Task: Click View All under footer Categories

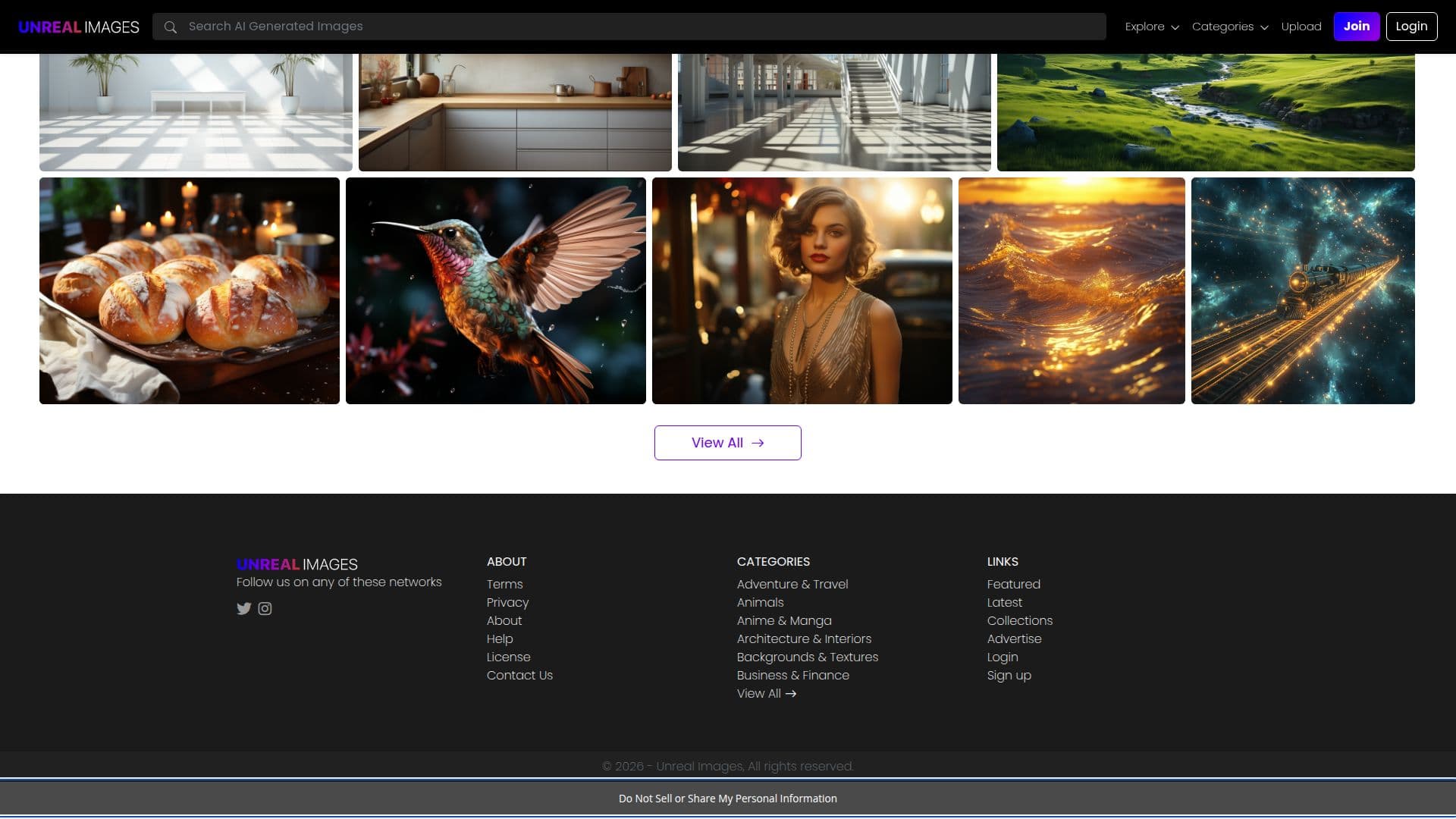Action: point(767,693)
